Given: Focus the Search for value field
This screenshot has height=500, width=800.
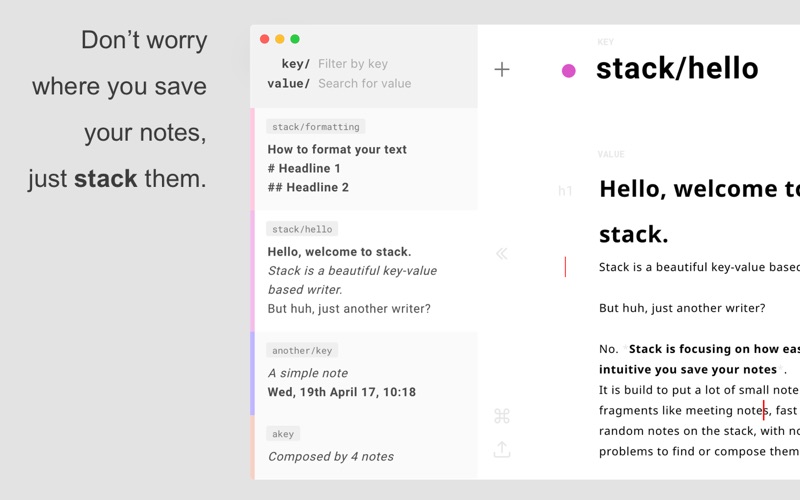Looking at the screenshot, I should click(364, 83).
